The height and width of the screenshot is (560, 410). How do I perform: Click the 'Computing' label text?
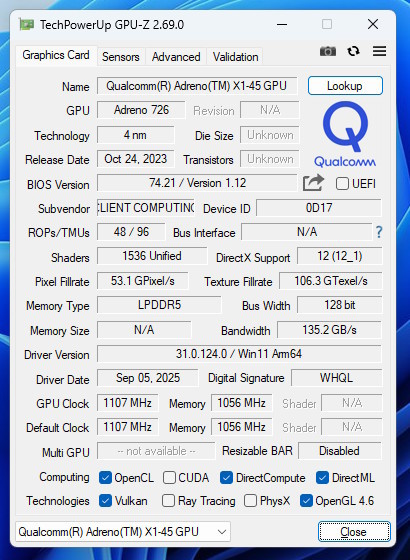[x=64, y=477]
